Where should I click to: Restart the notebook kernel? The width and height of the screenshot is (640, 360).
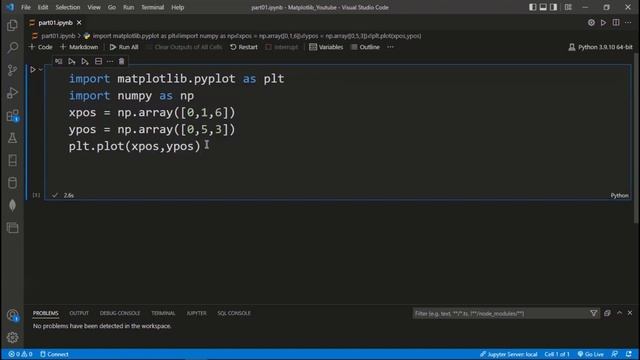tap(244, 47)
